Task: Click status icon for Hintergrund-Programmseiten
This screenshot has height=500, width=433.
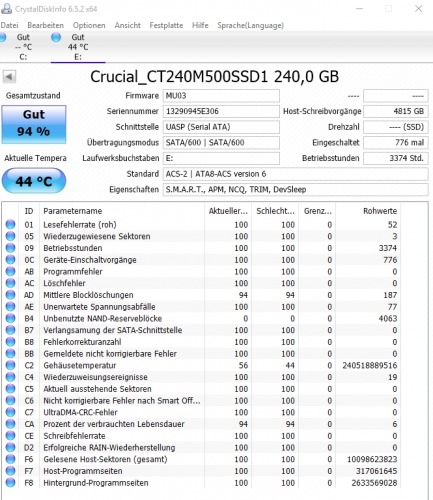Action: 11,482
